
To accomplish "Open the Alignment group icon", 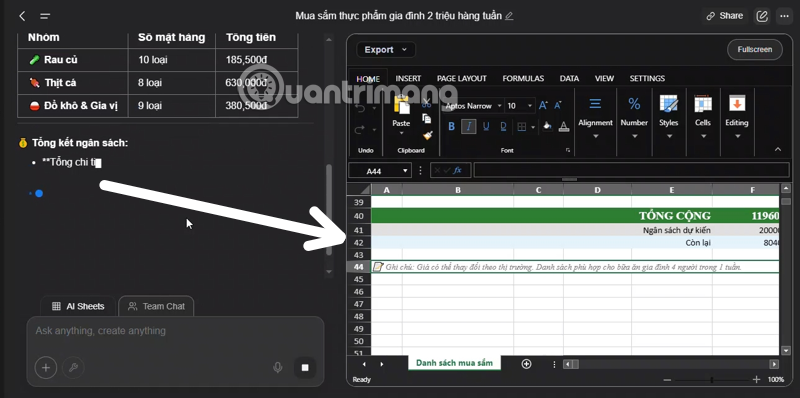I will pyautogui.click(x=595, y=104).
